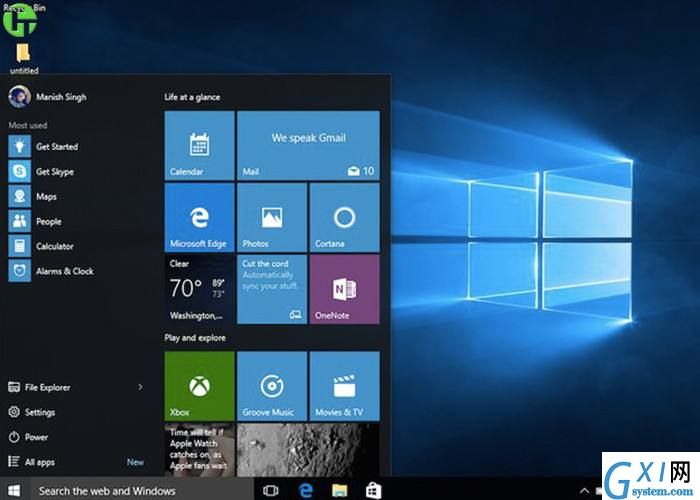700x500 pixels.
Task: Open the Calendar tile
Action: click(200, 146)
